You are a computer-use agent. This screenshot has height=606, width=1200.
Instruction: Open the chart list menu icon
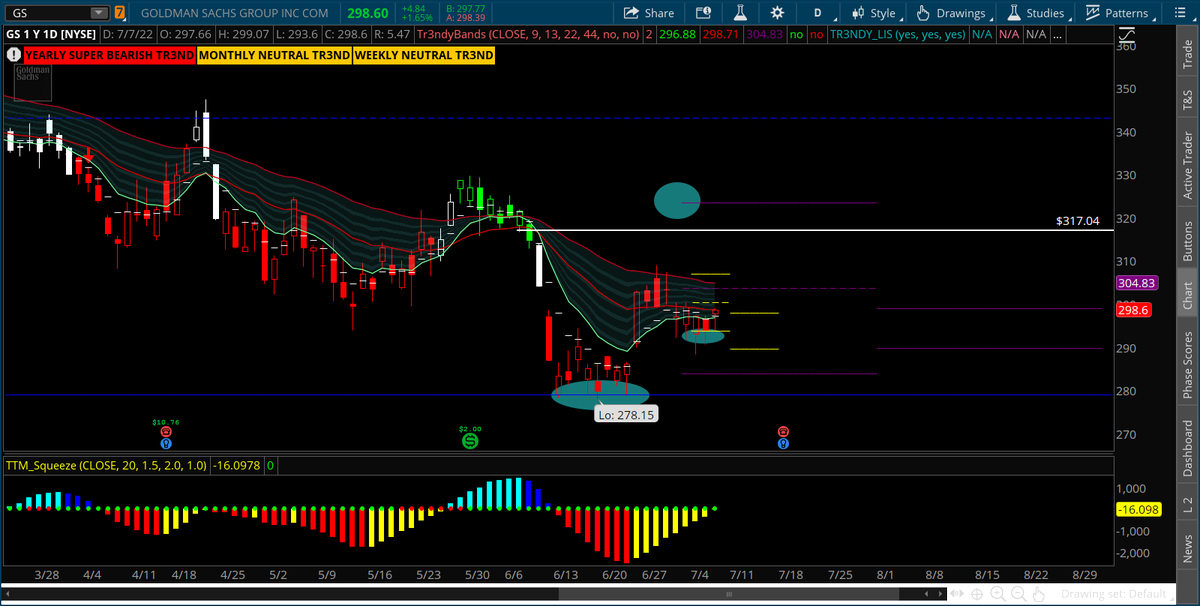click(1183, 13)
